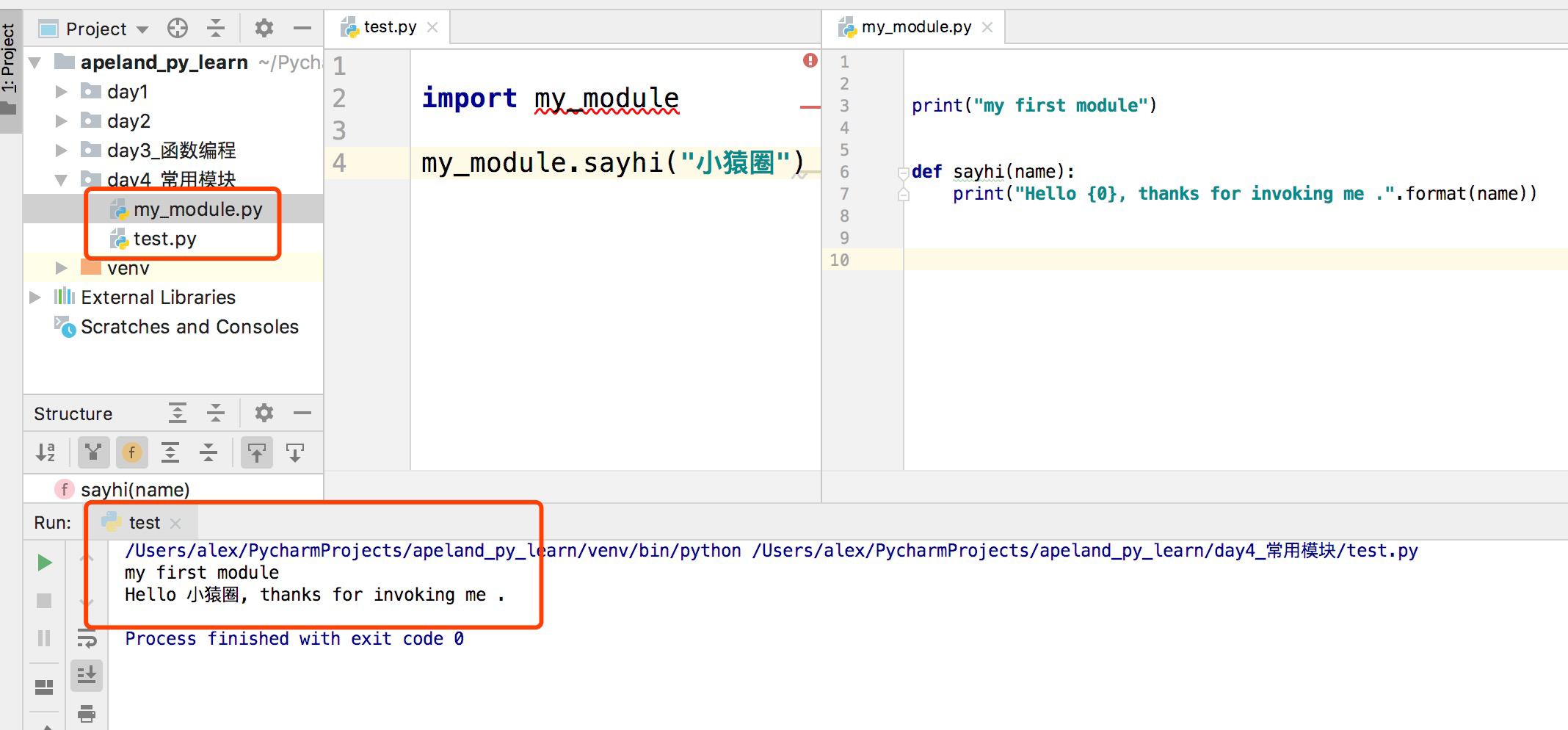
Task: Click "Process finished with exit code 0" text
Action: [x=294, y=639]
